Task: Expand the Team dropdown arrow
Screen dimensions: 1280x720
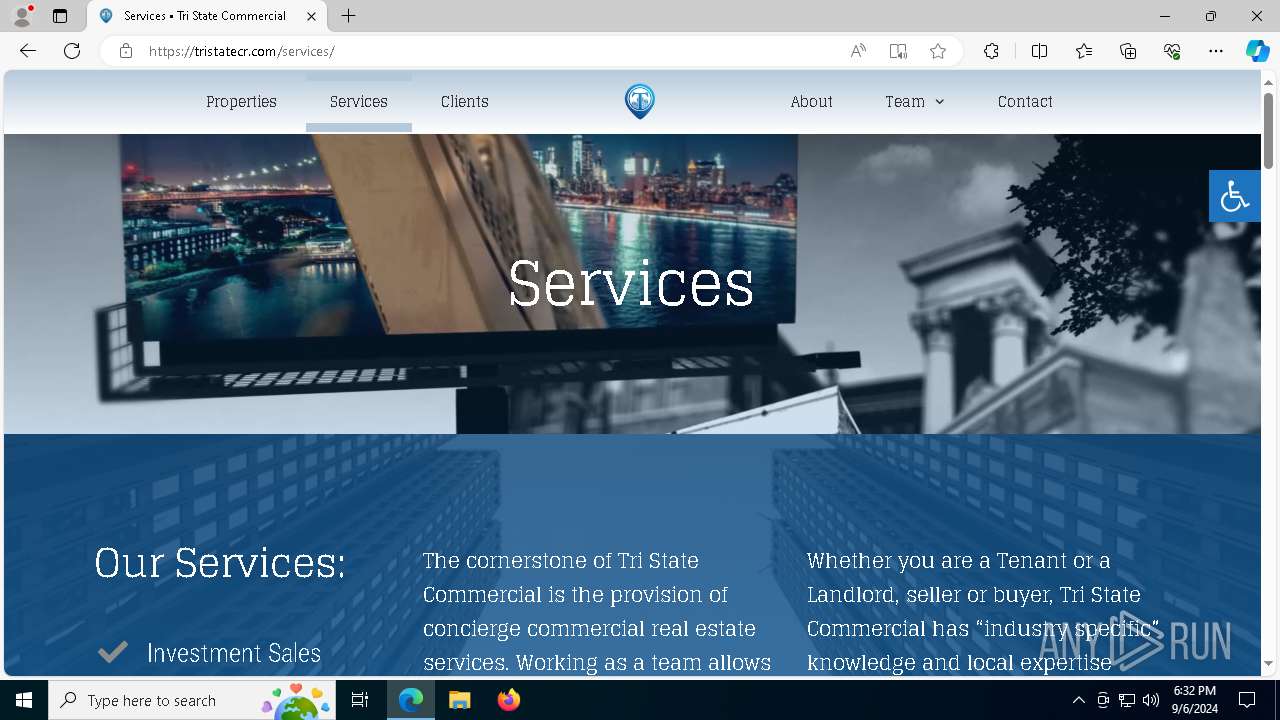Action: [x=939, y=102]
